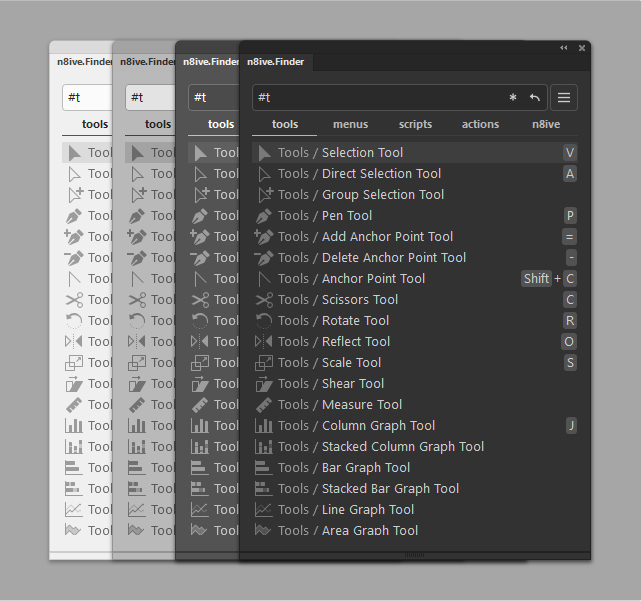Click the tools tab in the medium-dark panel
This screenshot has height=601, width=641.
[x=221, y=124]
